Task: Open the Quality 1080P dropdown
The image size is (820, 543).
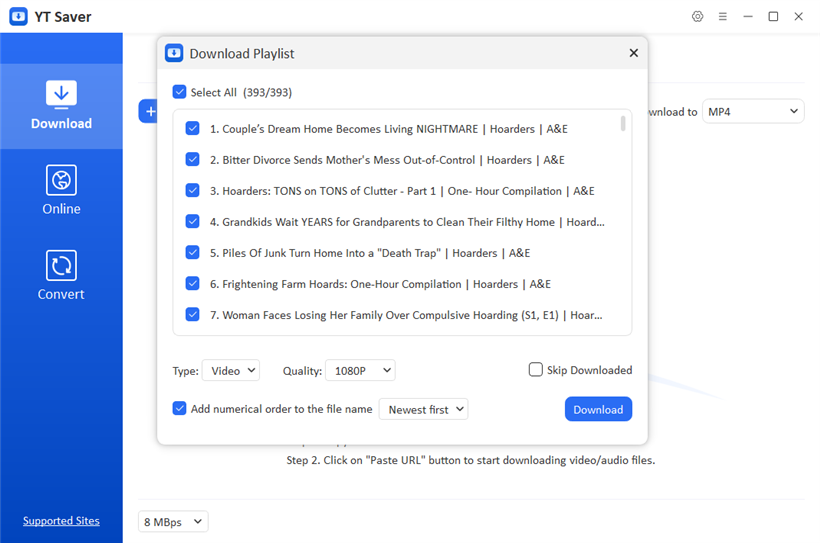Action: [x=360, y=370]
